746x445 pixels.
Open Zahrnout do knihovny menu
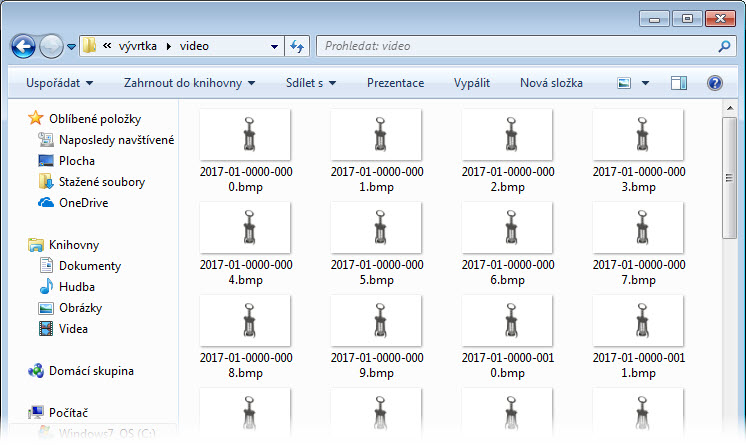coord(189,83)
